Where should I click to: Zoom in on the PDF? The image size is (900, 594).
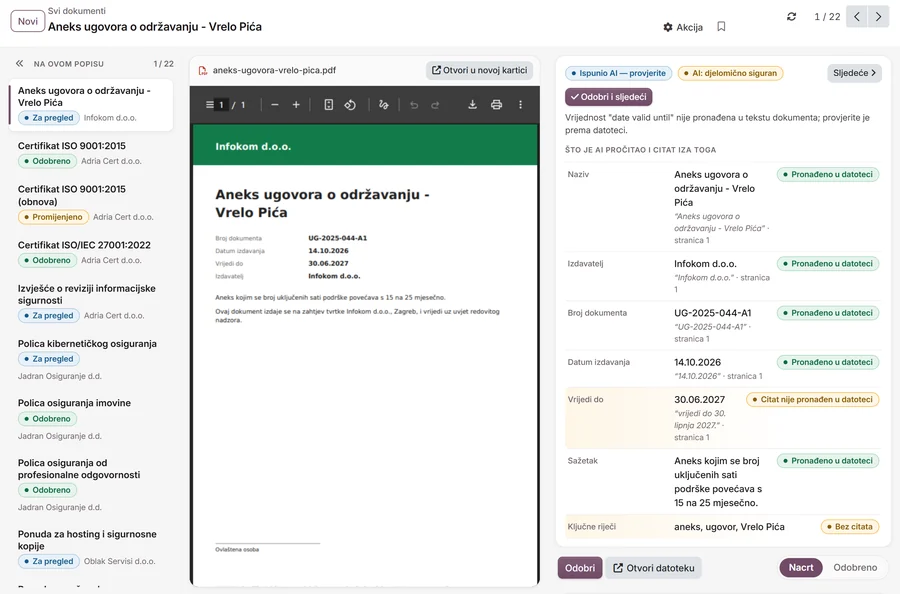tap(296, 104)
